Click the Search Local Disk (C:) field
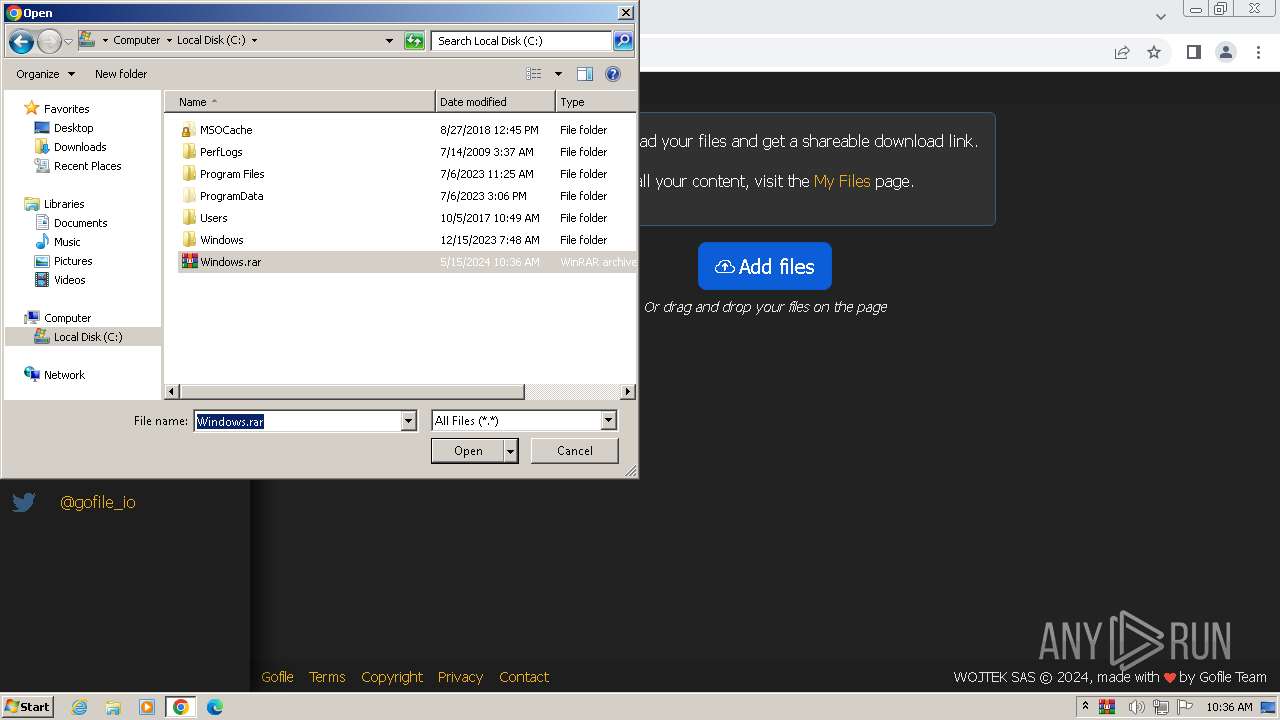Screen dimensions: 1280x720 point(521,41)
